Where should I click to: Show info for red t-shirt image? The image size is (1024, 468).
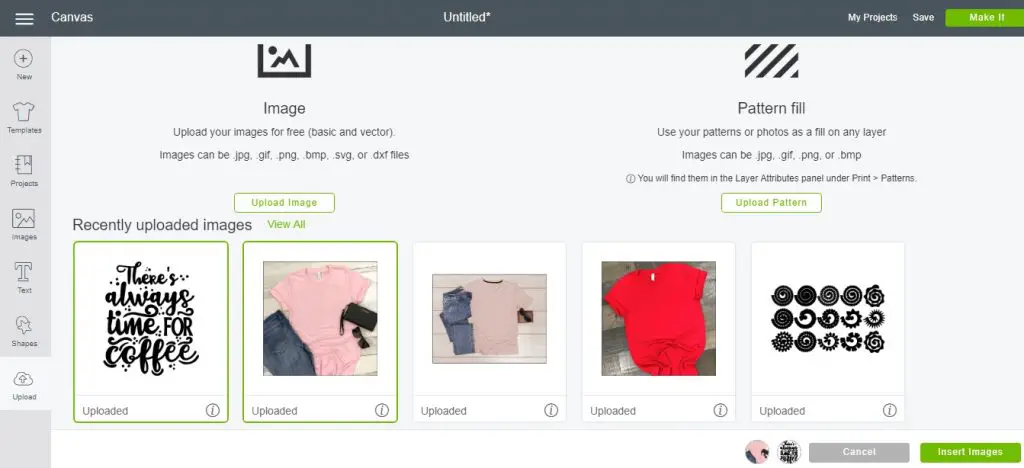[x=720, y=410]
